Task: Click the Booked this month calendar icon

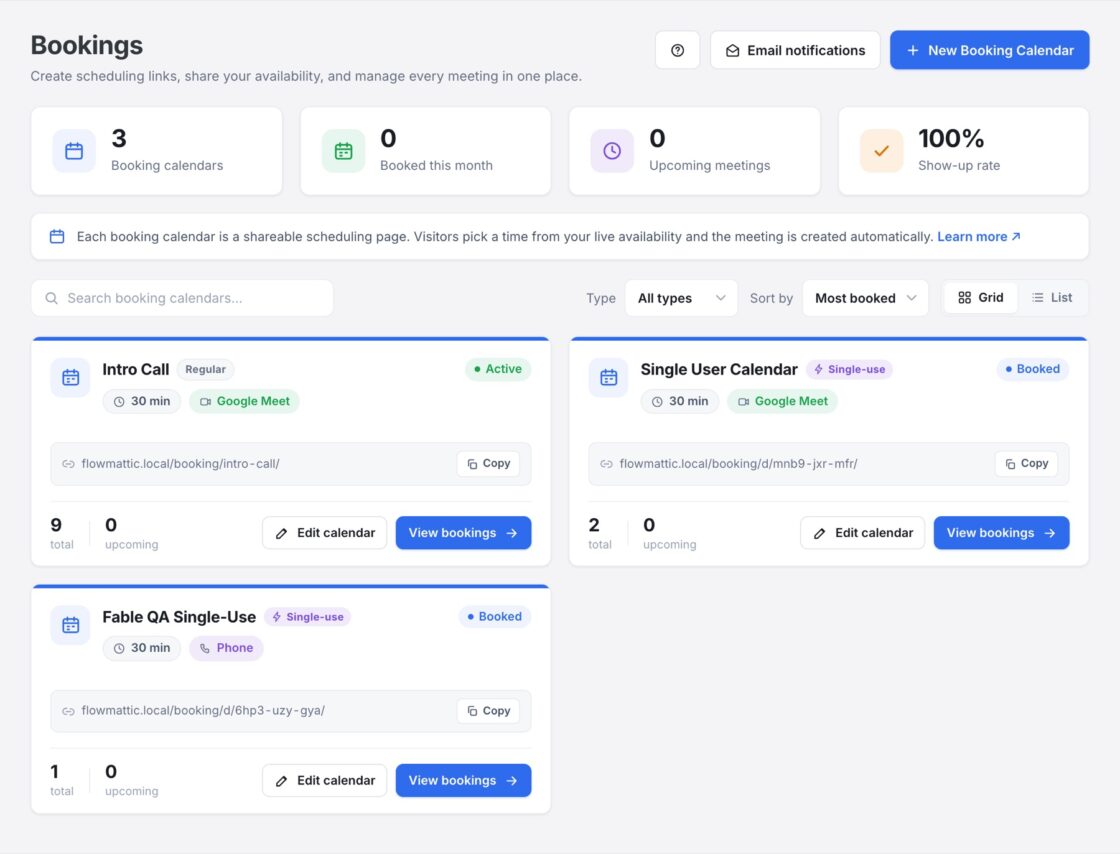Action: (x=344, y=151)
